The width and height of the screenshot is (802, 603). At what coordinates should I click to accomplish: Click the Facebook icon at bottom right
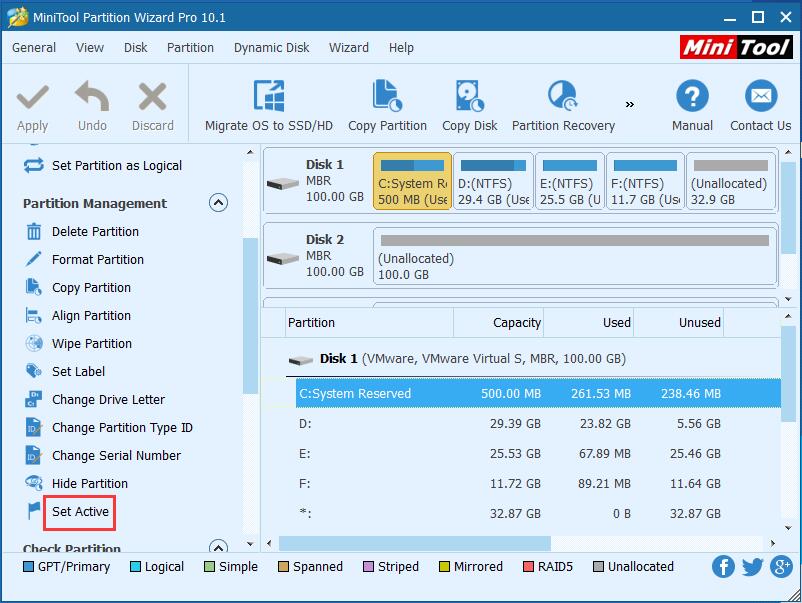click(723, 567)
